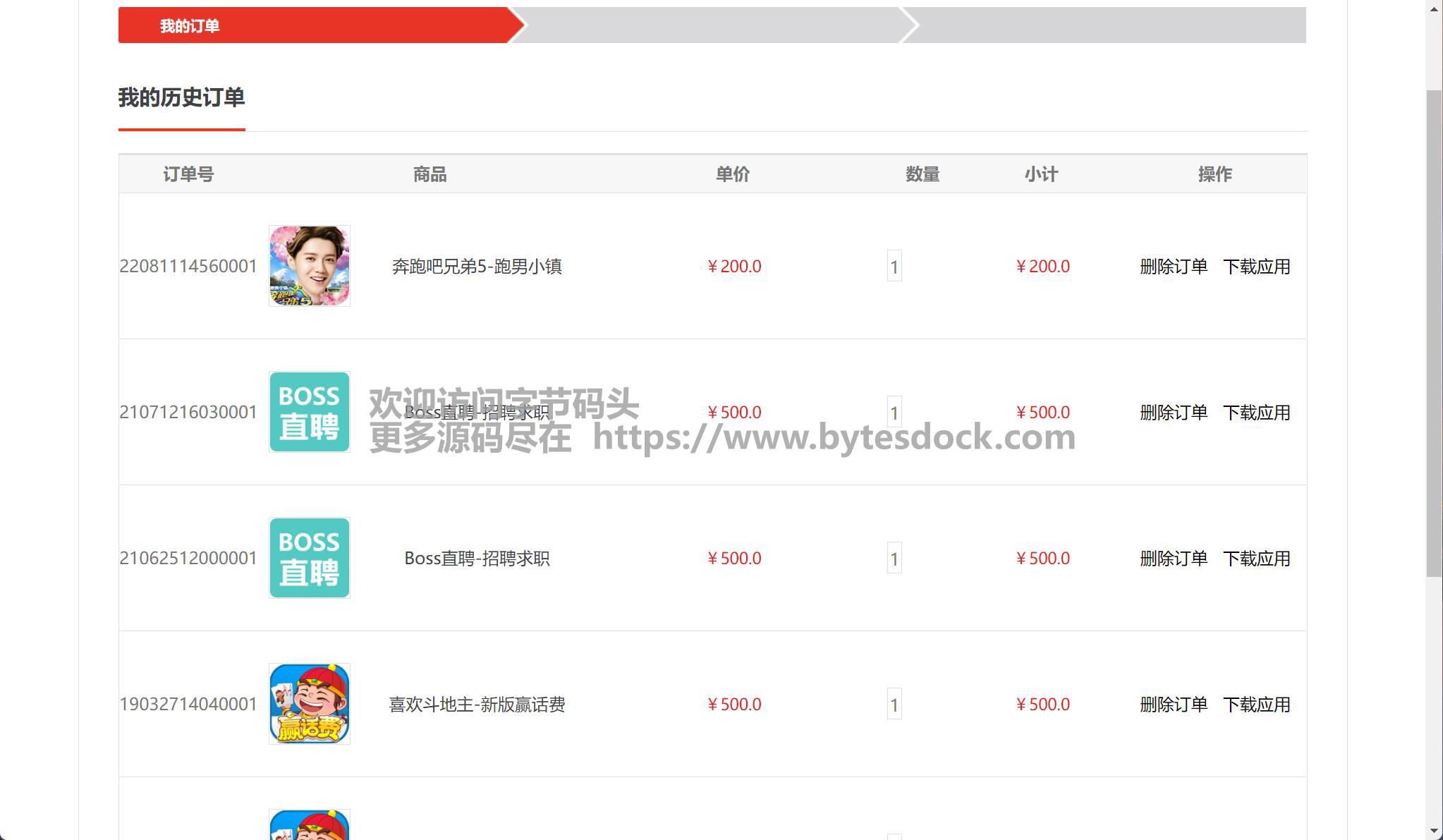Download app for order 21071216030001
The width and height of the screenshot is (1443, 840).
[1256, 413]
